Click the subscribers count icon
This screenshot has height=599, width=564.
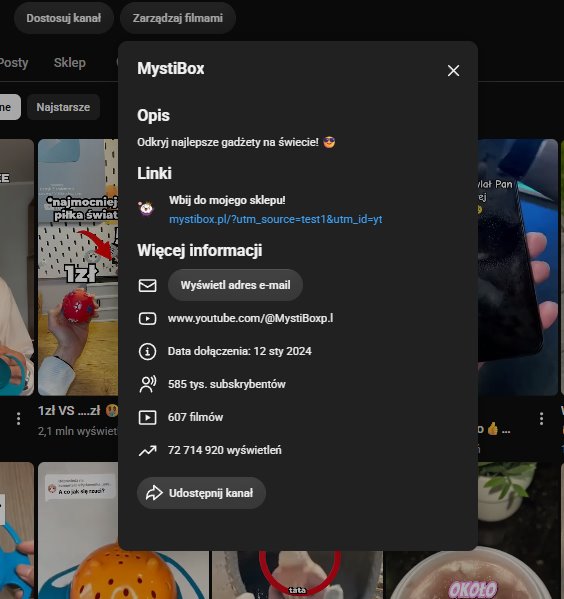[x=147, y=384]
